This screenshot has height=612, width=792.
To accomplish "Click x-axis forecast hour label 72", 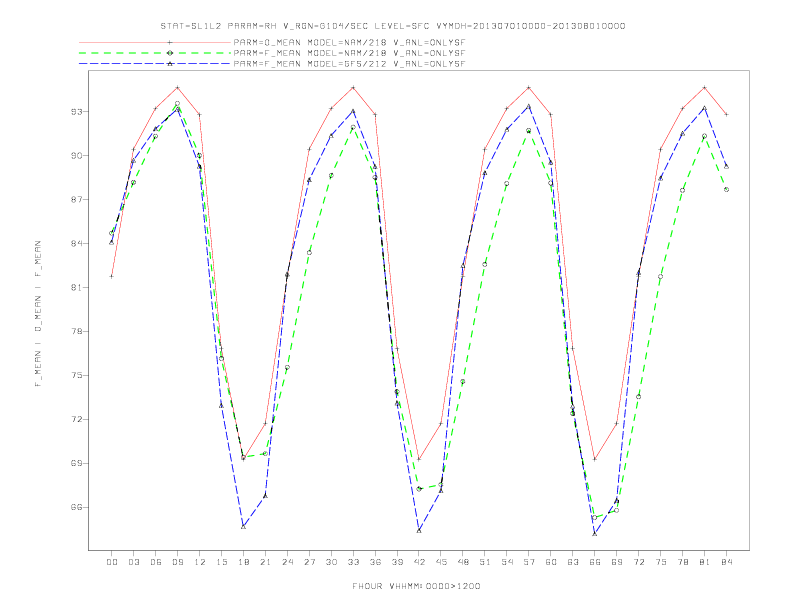I will pyautogui.click(x=639, y=562).
